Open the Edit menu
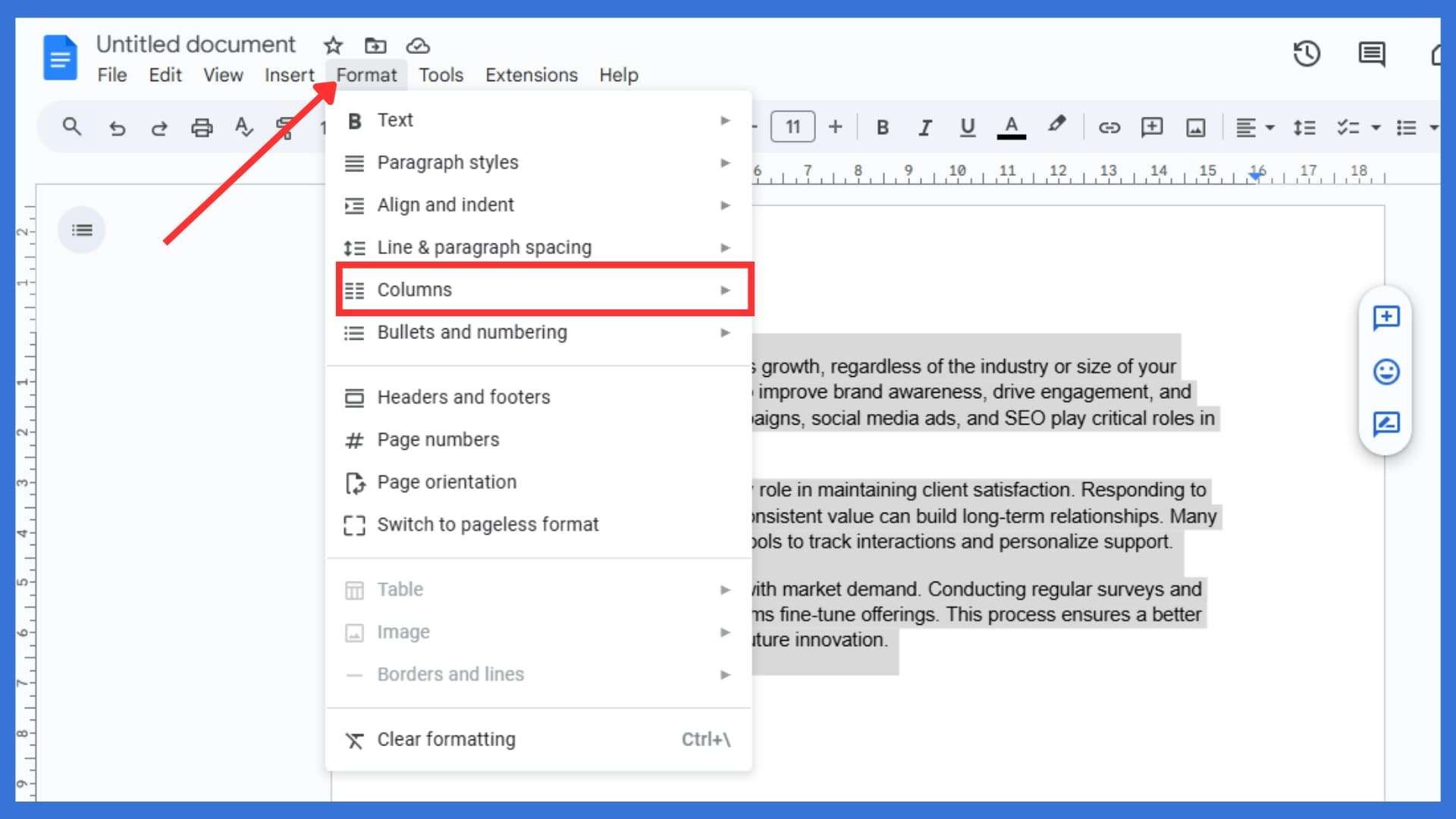Viewport: 1456px width, 819px height. pyautogui.click(x=165, y=75)
